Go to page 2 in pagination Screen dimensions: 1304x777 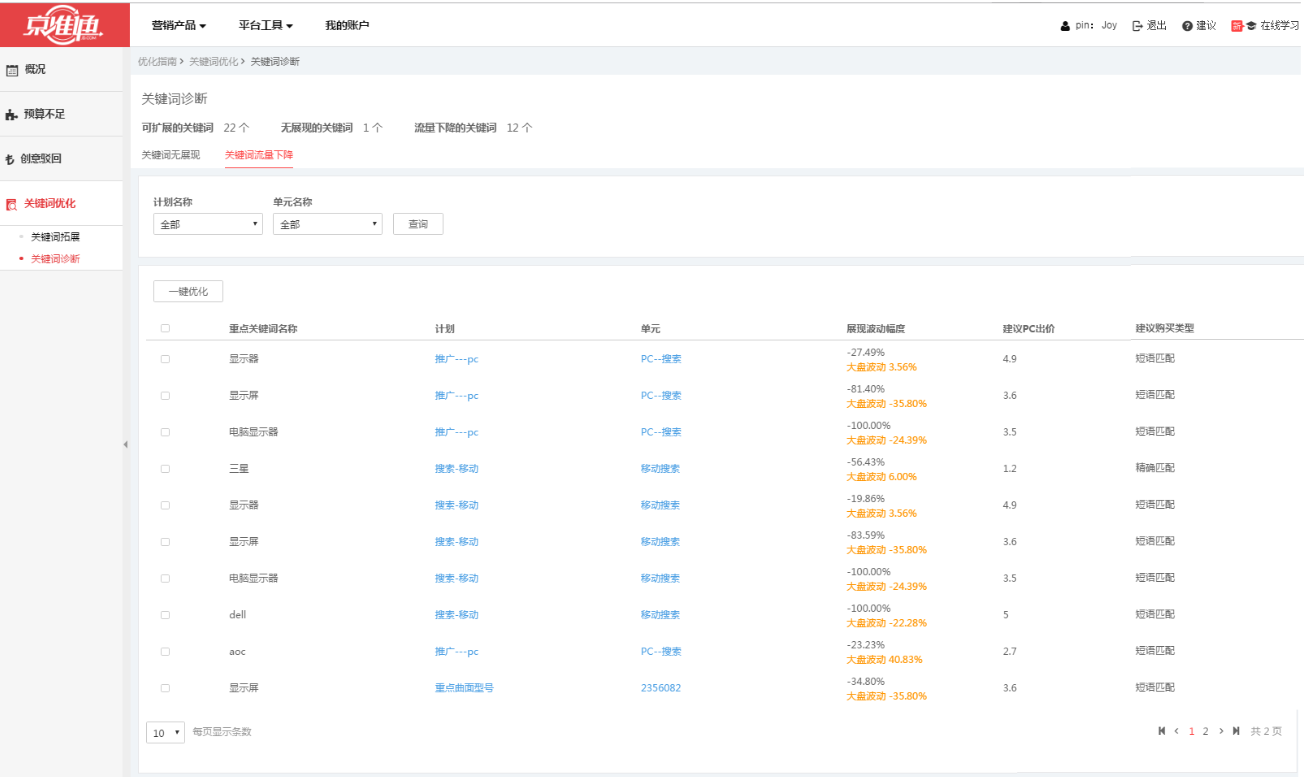pyautogui.click(x=1206, y=731)
